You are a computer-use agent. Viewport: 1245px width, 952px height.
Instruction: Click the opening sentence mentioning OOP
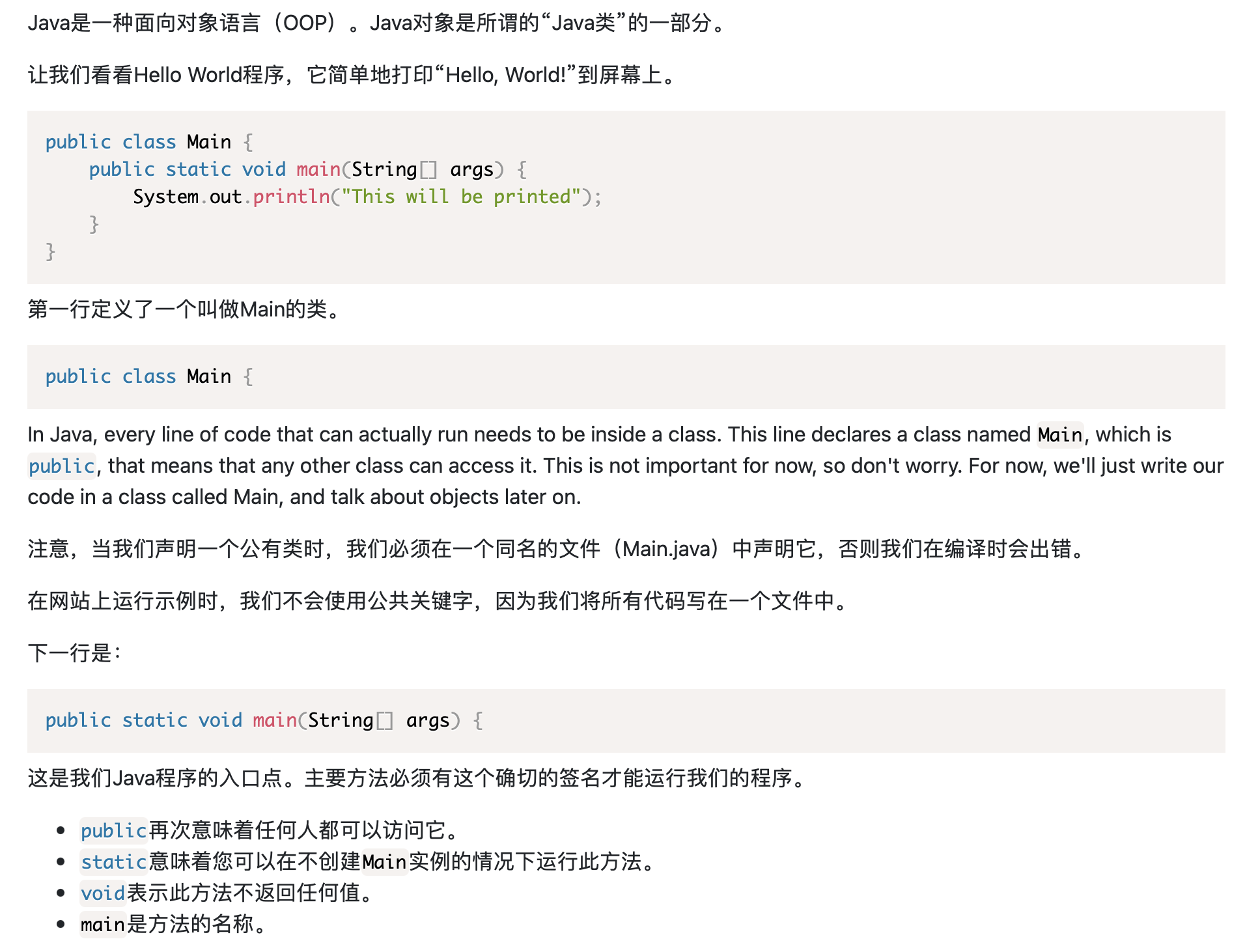[376, 23]
